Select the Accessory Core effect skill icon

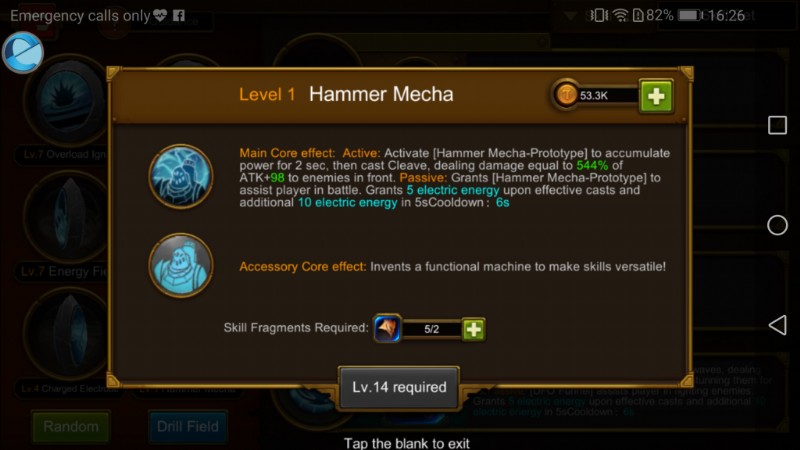[x=181, y=265]
